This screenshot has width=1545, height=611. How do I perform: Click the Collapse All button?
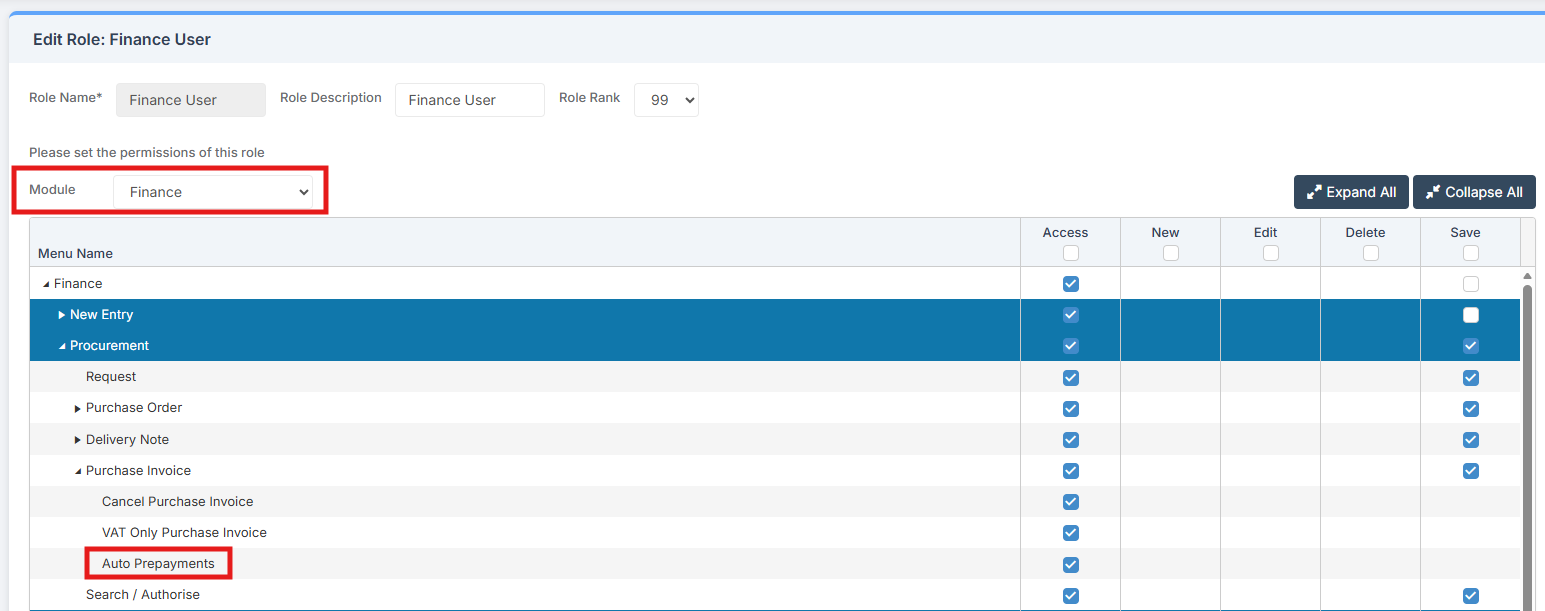(x=1473, y=192)
